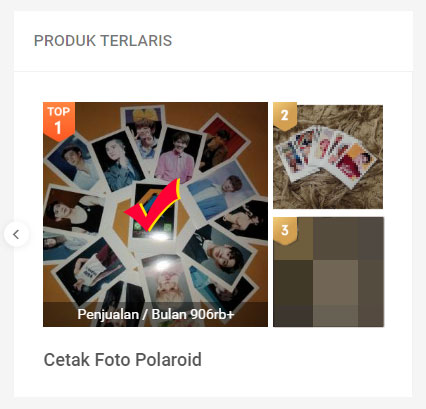Image resolution: width=426 pixels, height=409 pixels.
Task: Click the gold number 3 rank badge
Action: pyautogui.click(x=285, y=231)
